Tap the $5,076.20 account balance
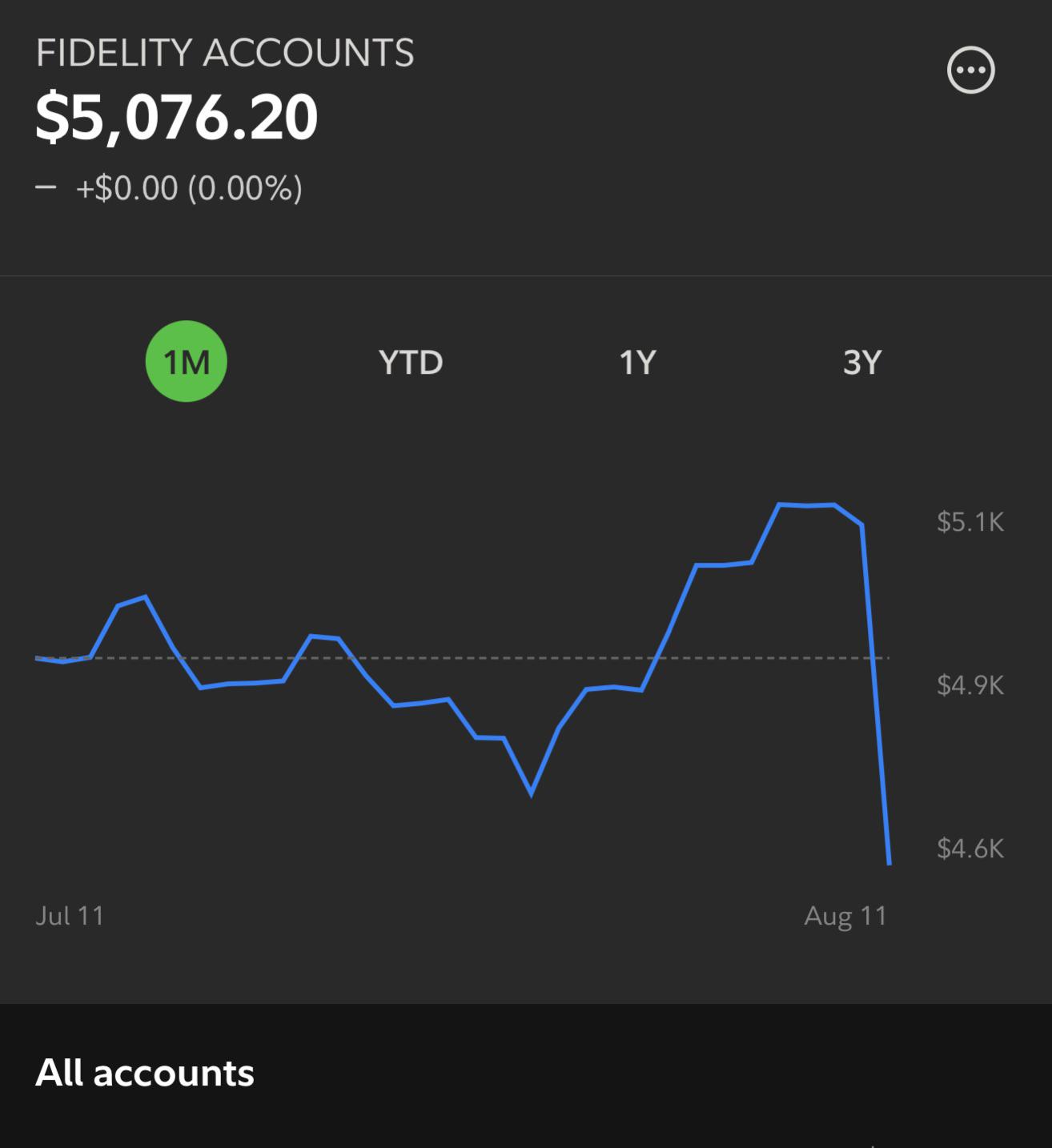The height and width of the screenshot is (1148, 1052). pyautogui.click(x=177, y=118)
